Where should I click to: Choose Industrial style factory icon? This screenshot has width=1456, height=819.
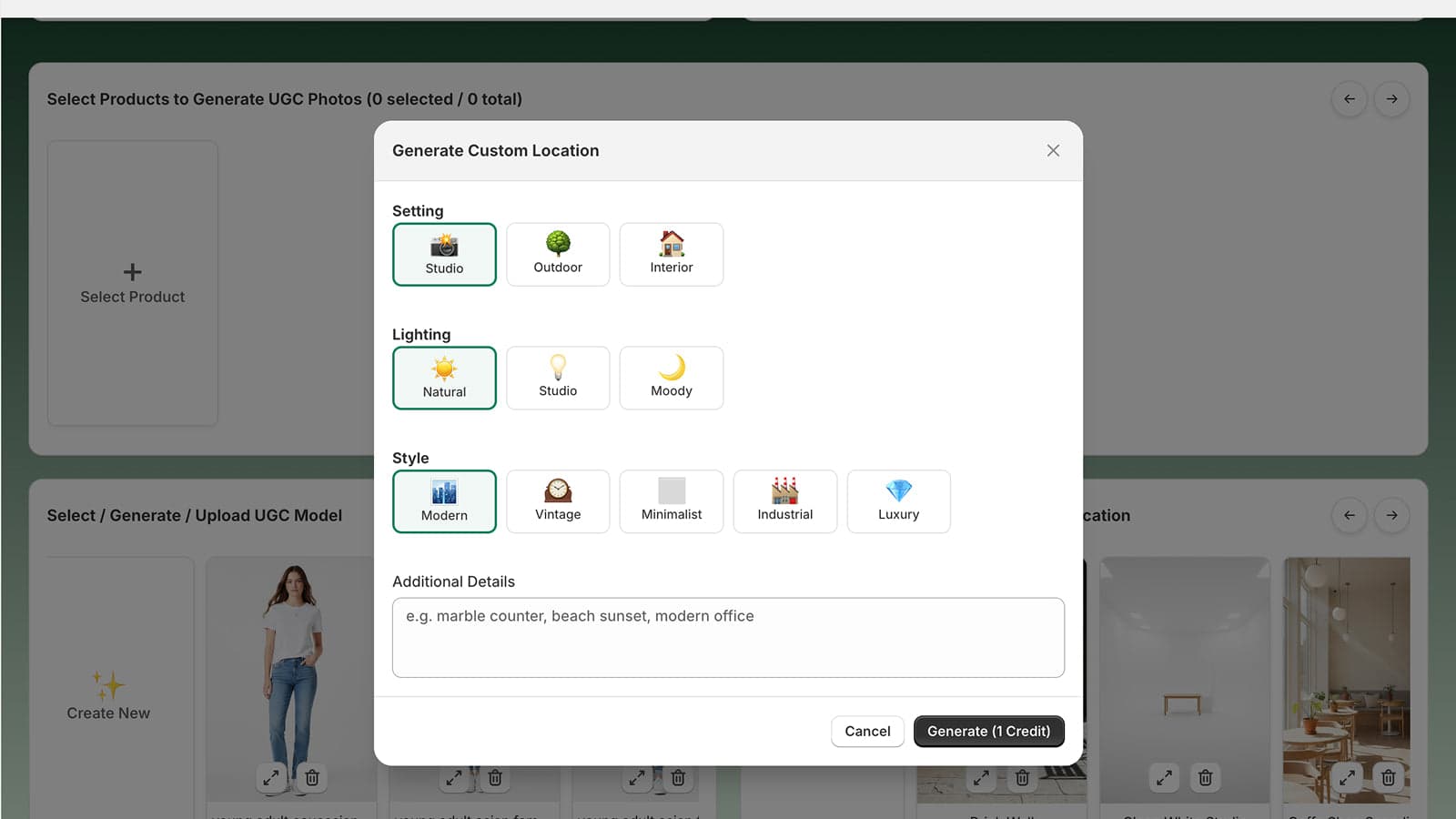pyautogui.click(x=784, y=501)
